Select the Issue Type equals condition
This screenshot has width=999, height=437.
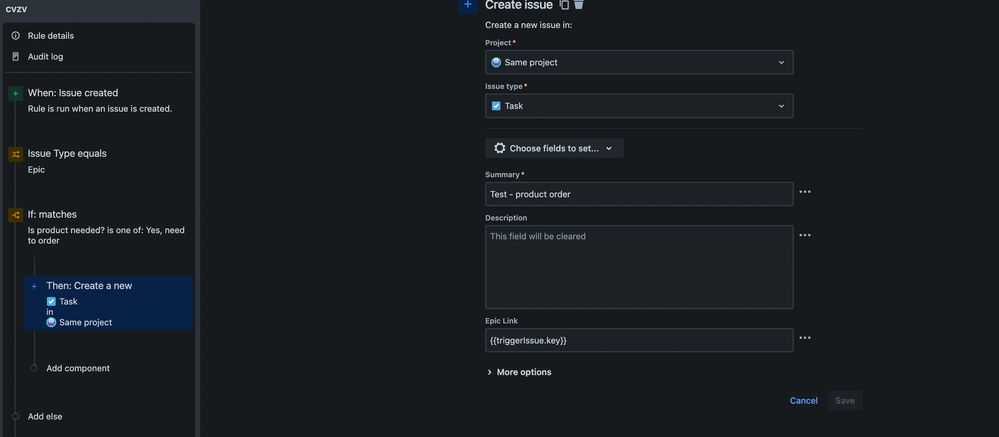(67, 154)
